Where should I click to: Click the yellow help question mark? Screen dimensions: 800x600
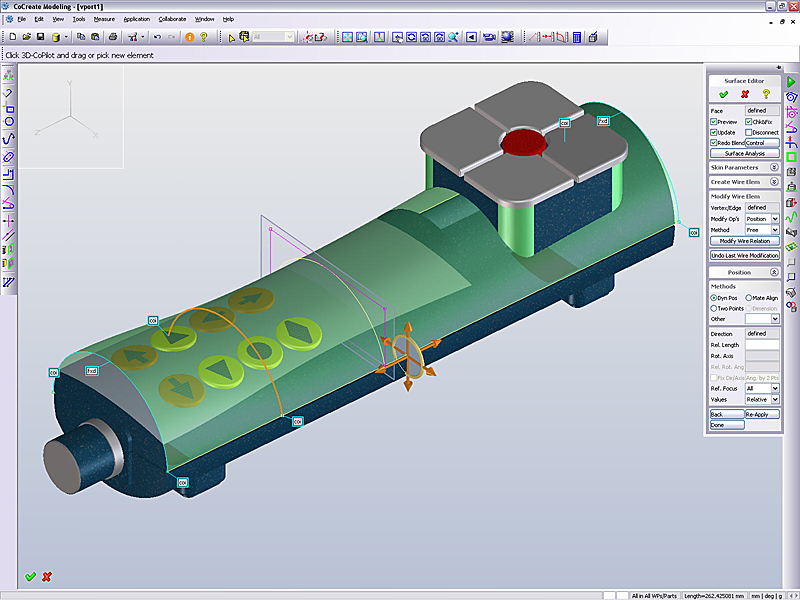point(204,37)
